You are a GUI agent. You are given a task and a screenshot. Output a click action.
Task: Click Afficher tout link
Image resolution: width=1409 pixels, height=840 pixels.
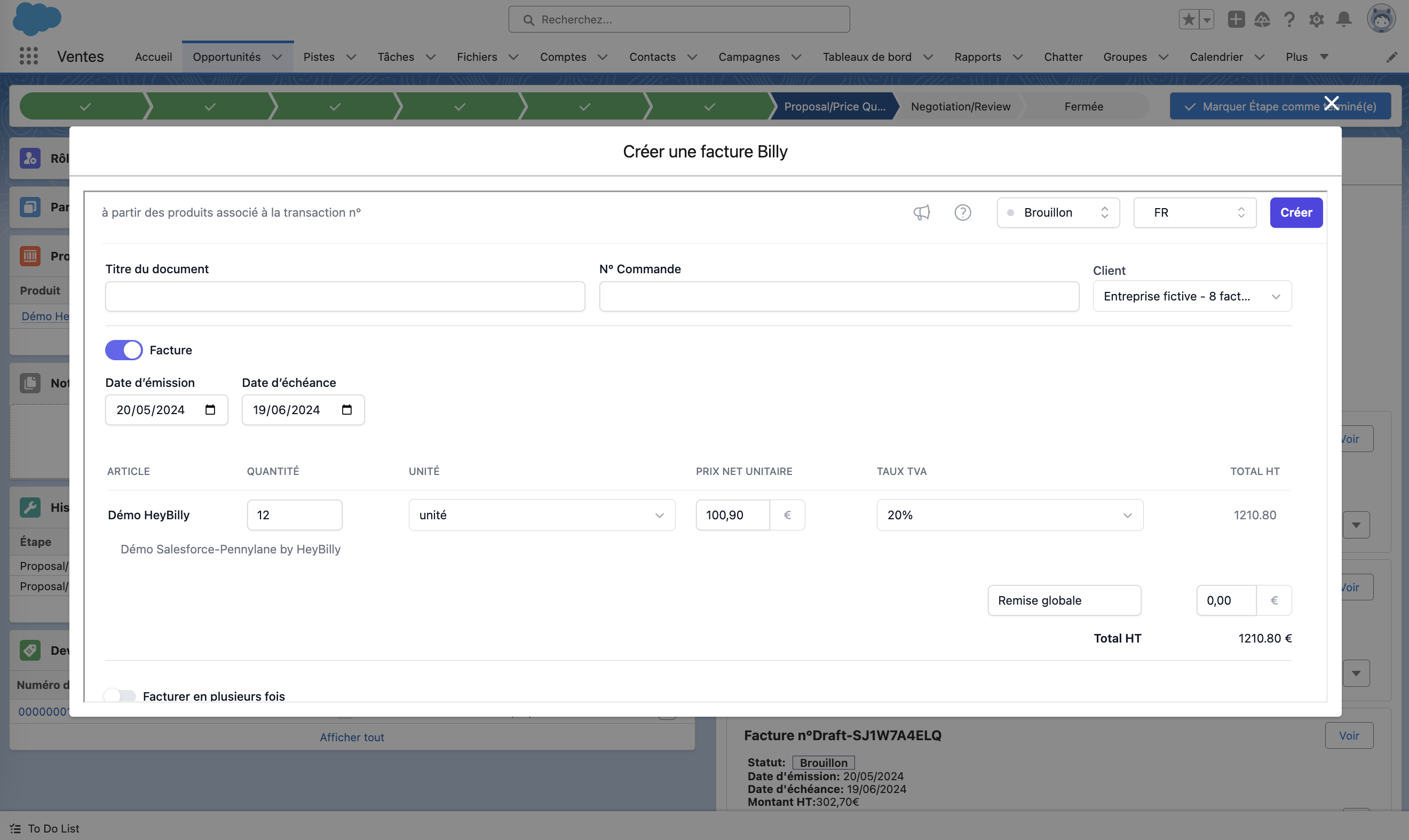coord(352,737)
